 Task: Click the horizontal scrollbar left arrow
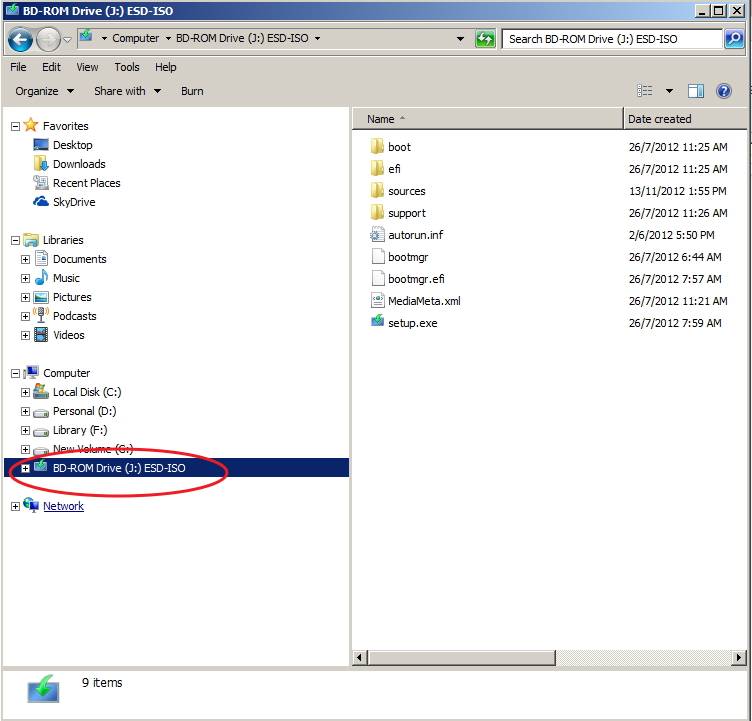360,657
